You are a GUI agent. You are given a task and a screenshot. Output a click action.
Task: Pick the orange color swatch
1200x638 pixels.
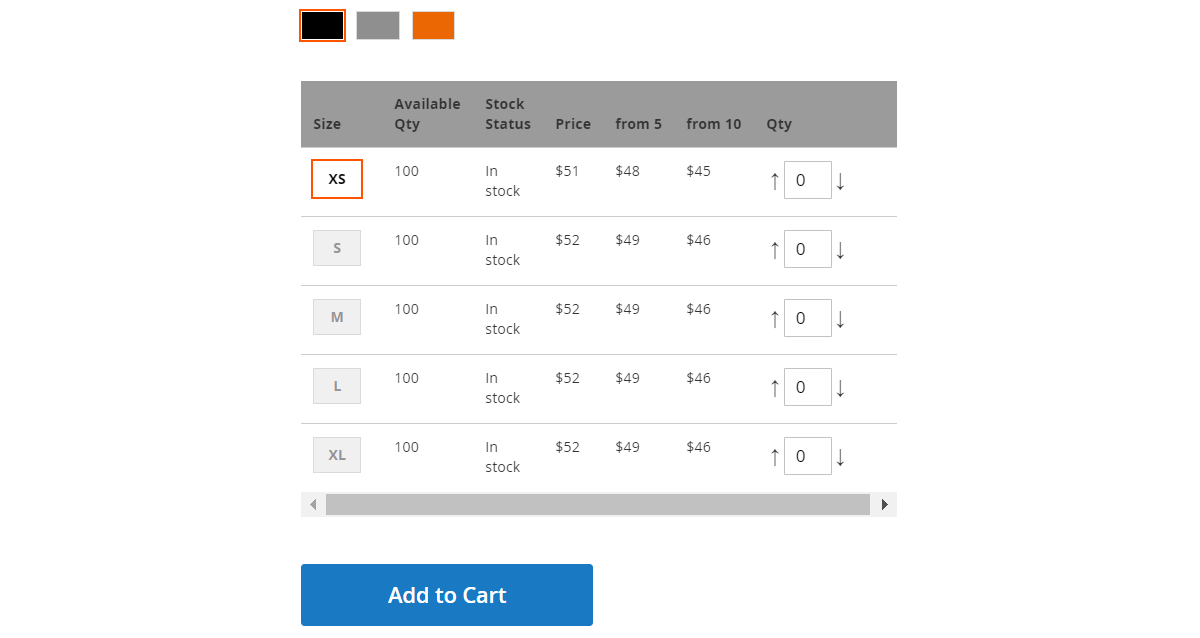(433, 26)
